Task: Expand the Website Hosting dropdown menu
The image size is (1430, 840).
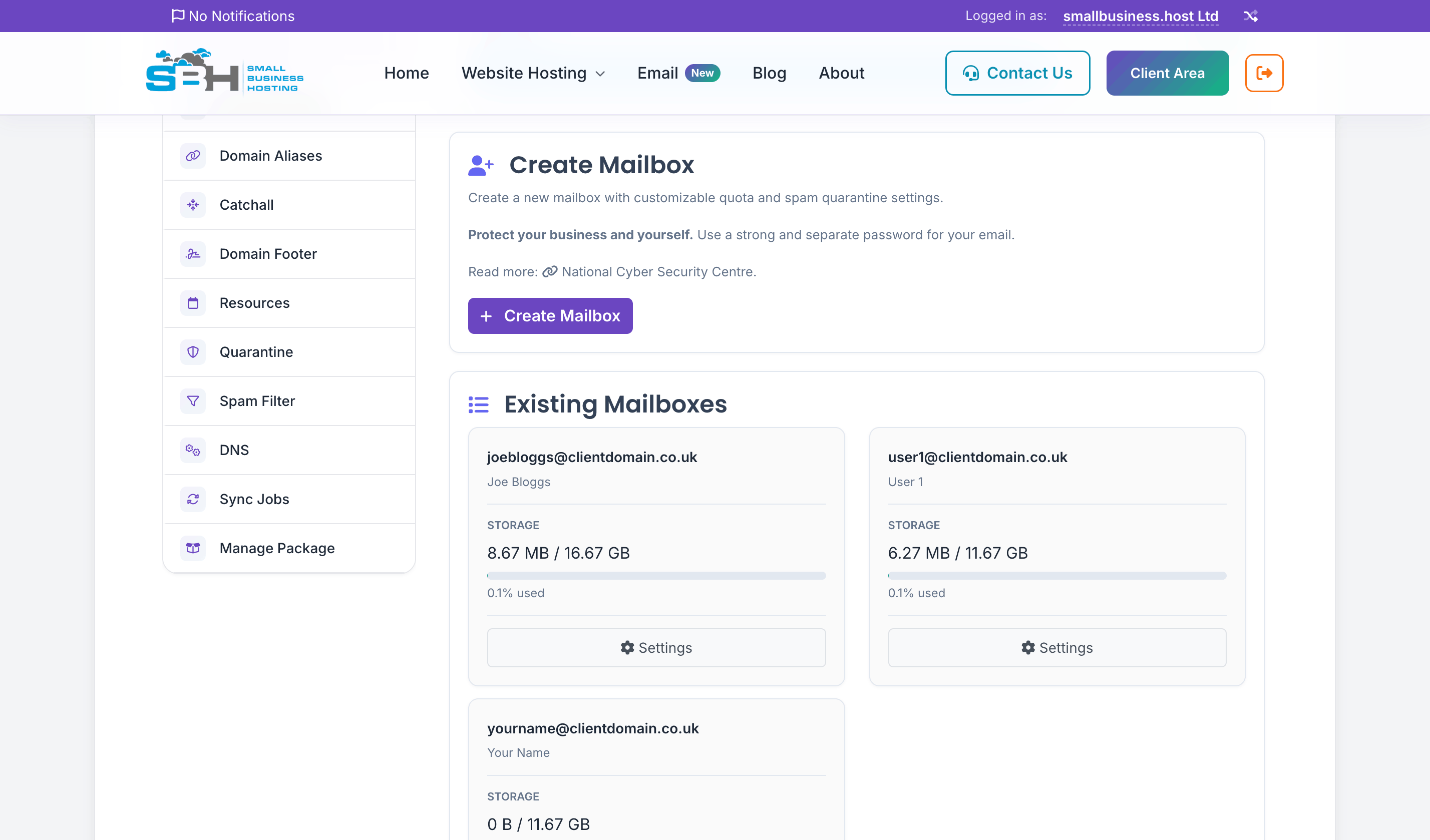Action: point(533,73)
